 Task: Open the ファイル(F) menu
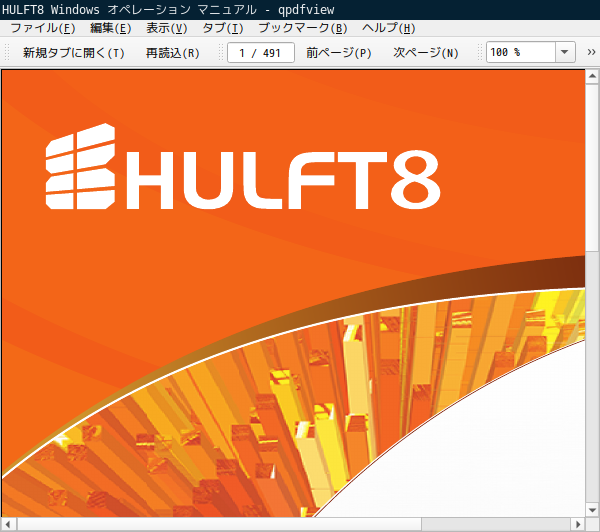[x=42, y=28]
